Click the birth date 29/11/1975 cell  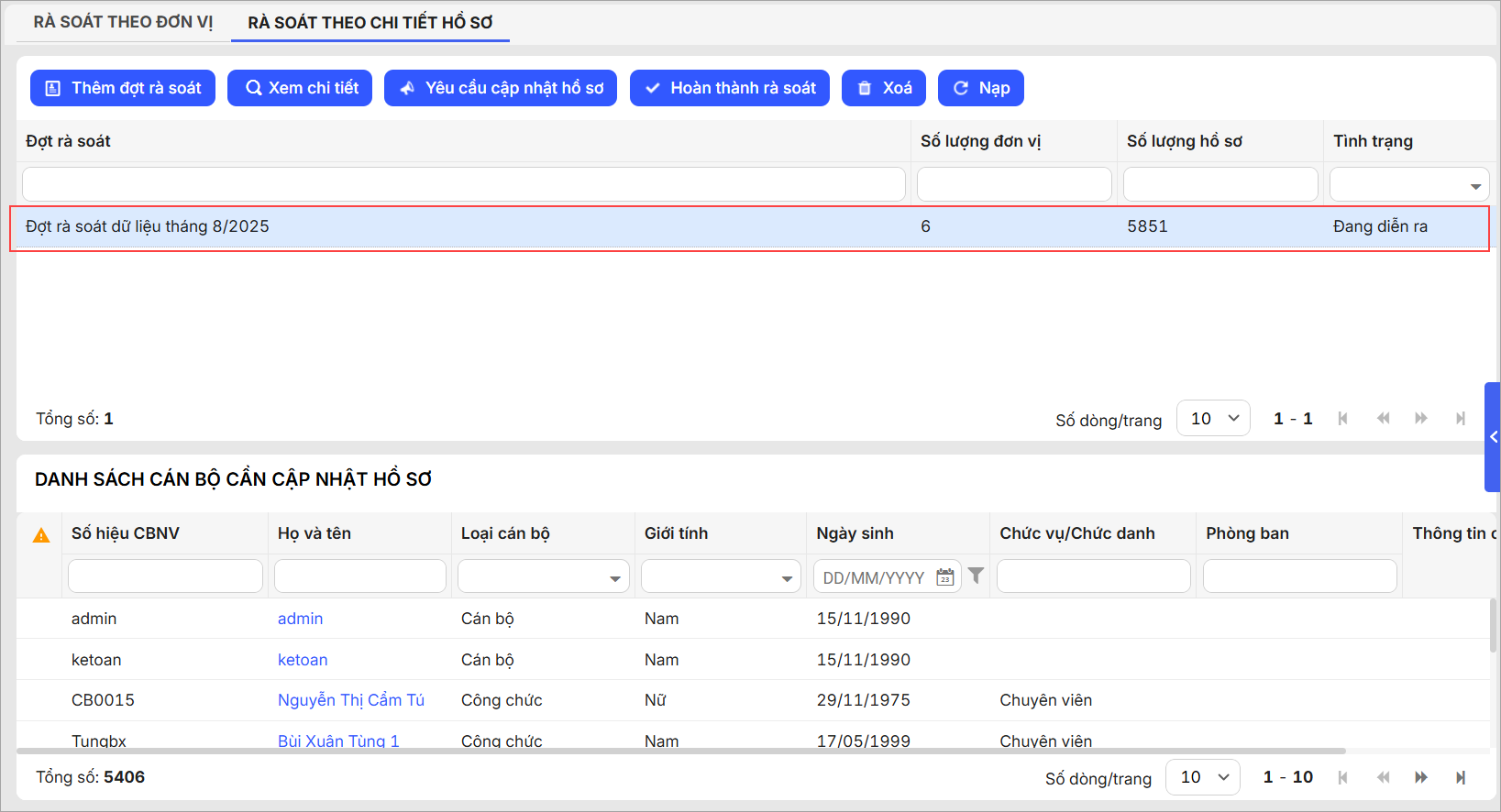(864, 700)
